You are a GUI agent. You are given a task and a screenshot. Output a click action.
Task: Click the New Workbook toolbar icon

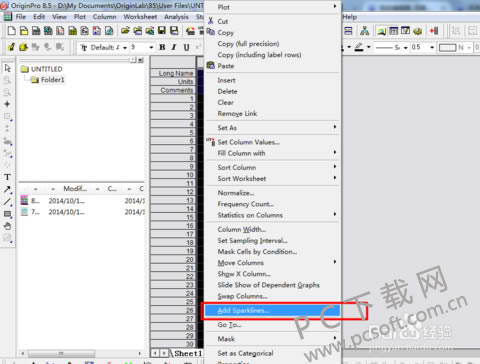pos(36,31)
